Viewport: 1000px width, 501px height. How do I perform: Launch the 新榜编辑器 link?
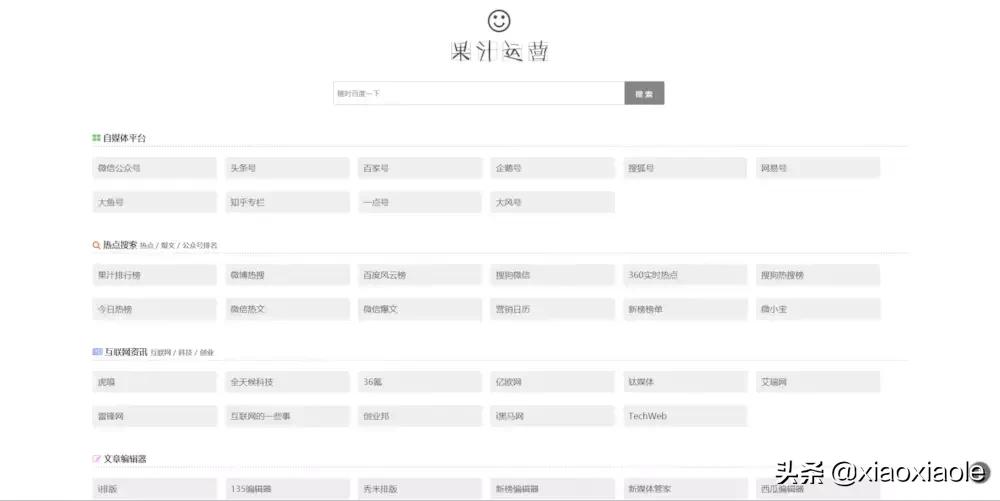click(552, 489)
